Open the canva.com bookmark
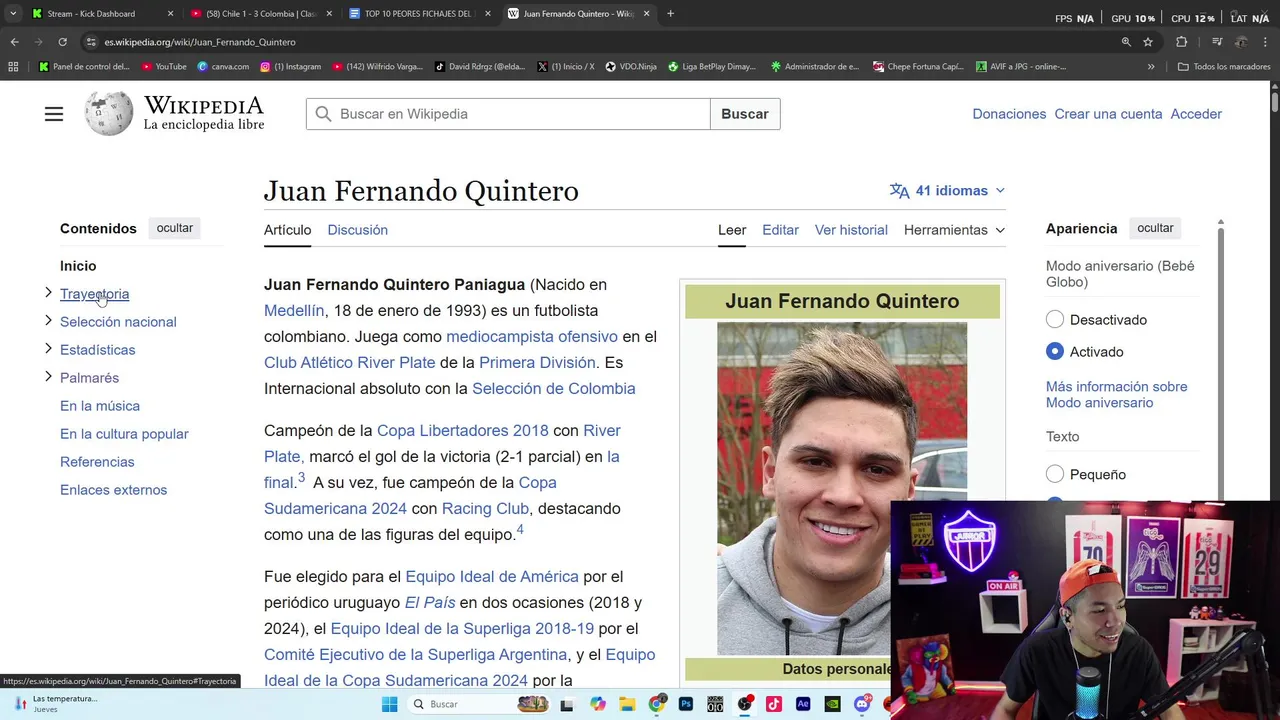This screenshot has width=1280, height=720. 223,67
